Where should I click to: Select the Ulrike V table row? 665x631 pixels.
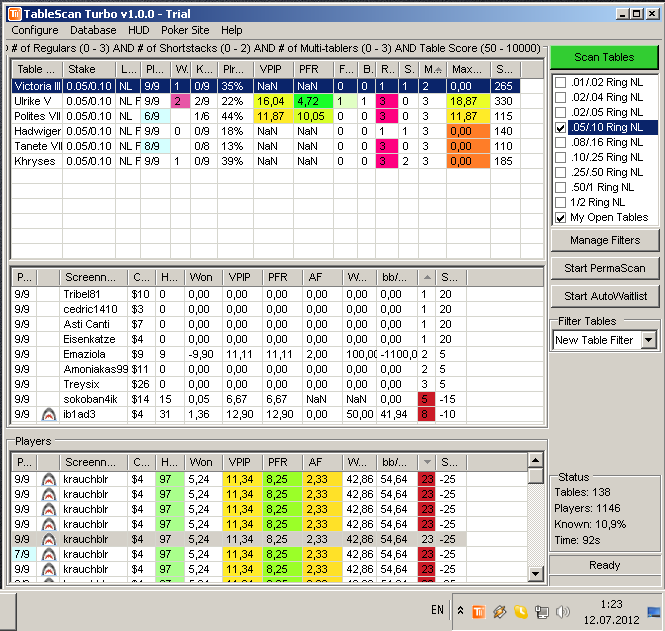click(x=266, y=101)
